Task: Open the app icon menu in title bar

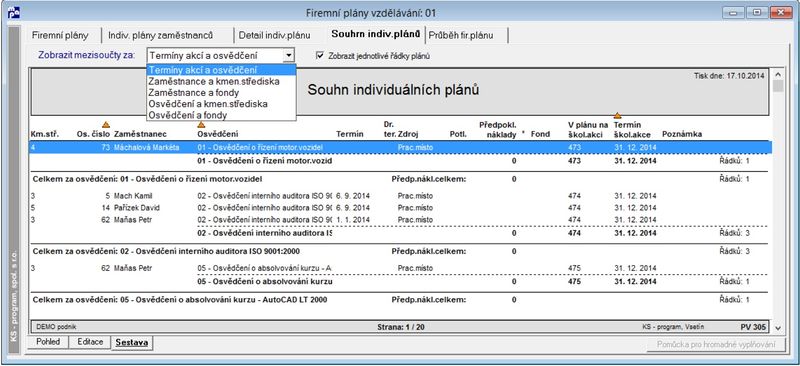Action: point(13,13)
